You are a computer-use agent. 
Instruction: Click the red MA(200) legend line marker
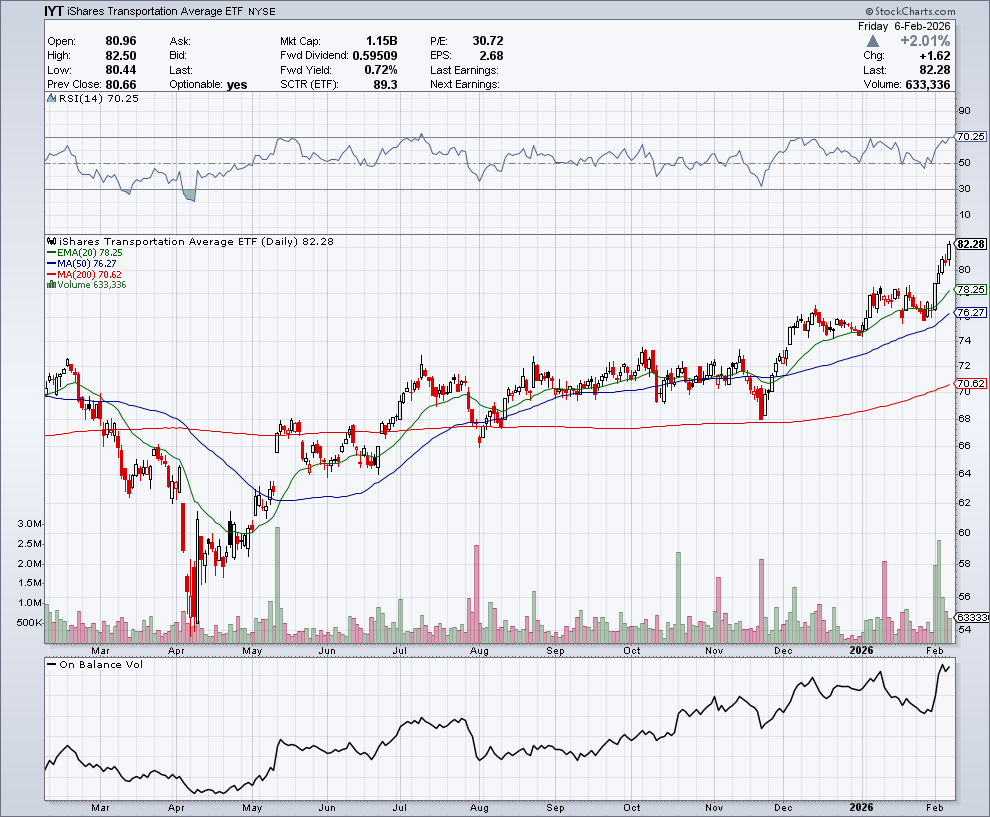tap(51, 275)
